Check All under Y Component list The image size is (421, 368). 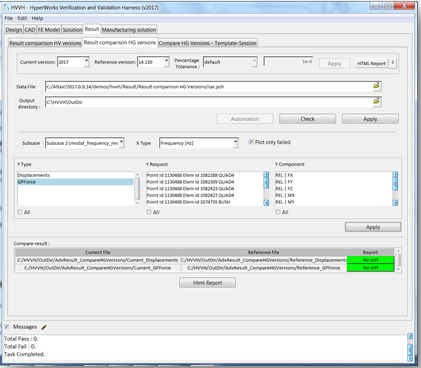click(278, 212)
